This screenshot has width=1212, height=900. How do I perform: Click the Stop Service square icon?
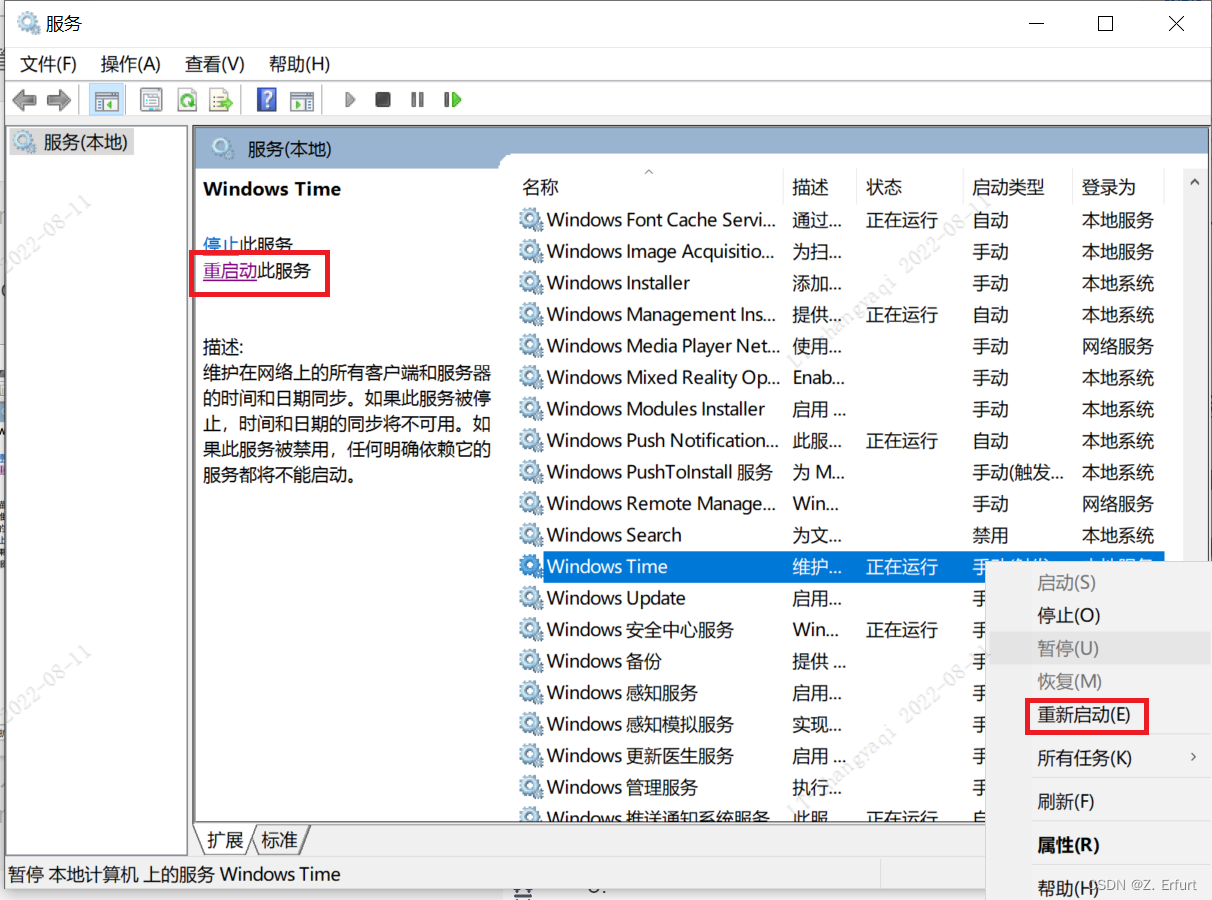(383, 100)
